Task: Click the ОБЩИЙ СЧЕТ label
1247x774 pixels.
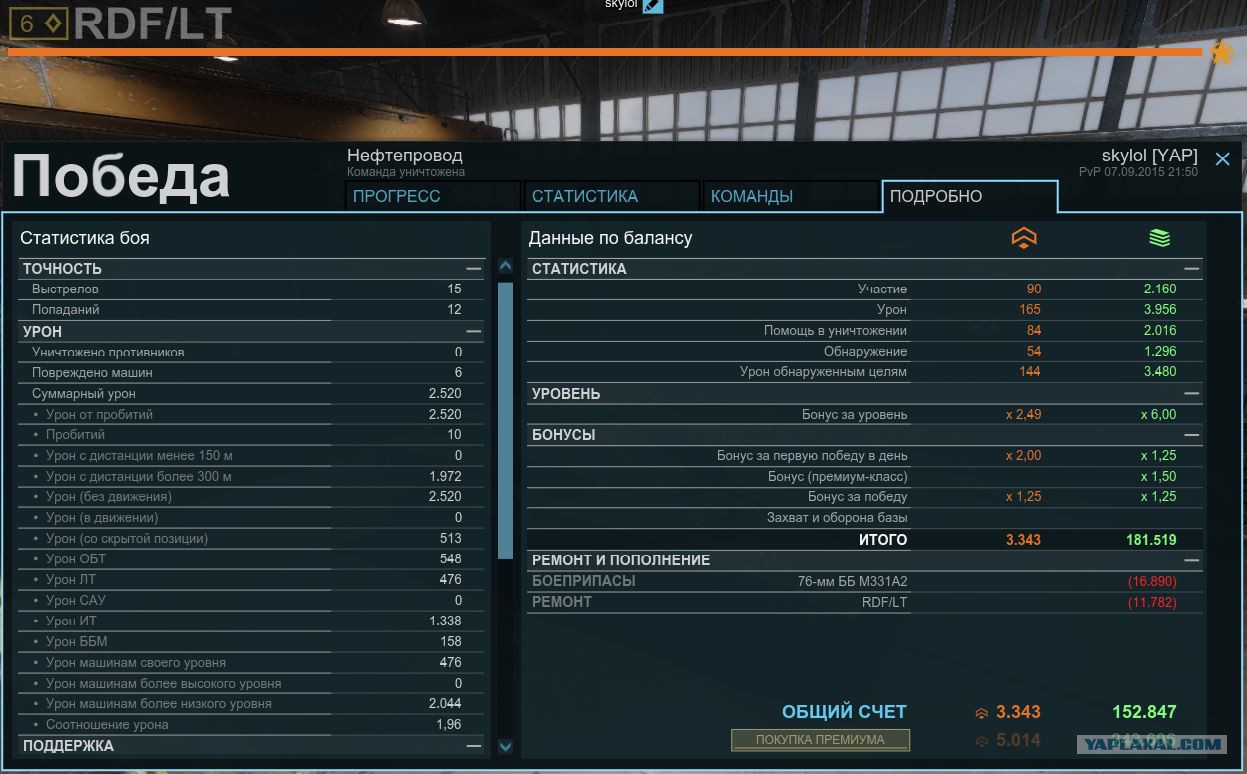Action: (x=844, y=712)
